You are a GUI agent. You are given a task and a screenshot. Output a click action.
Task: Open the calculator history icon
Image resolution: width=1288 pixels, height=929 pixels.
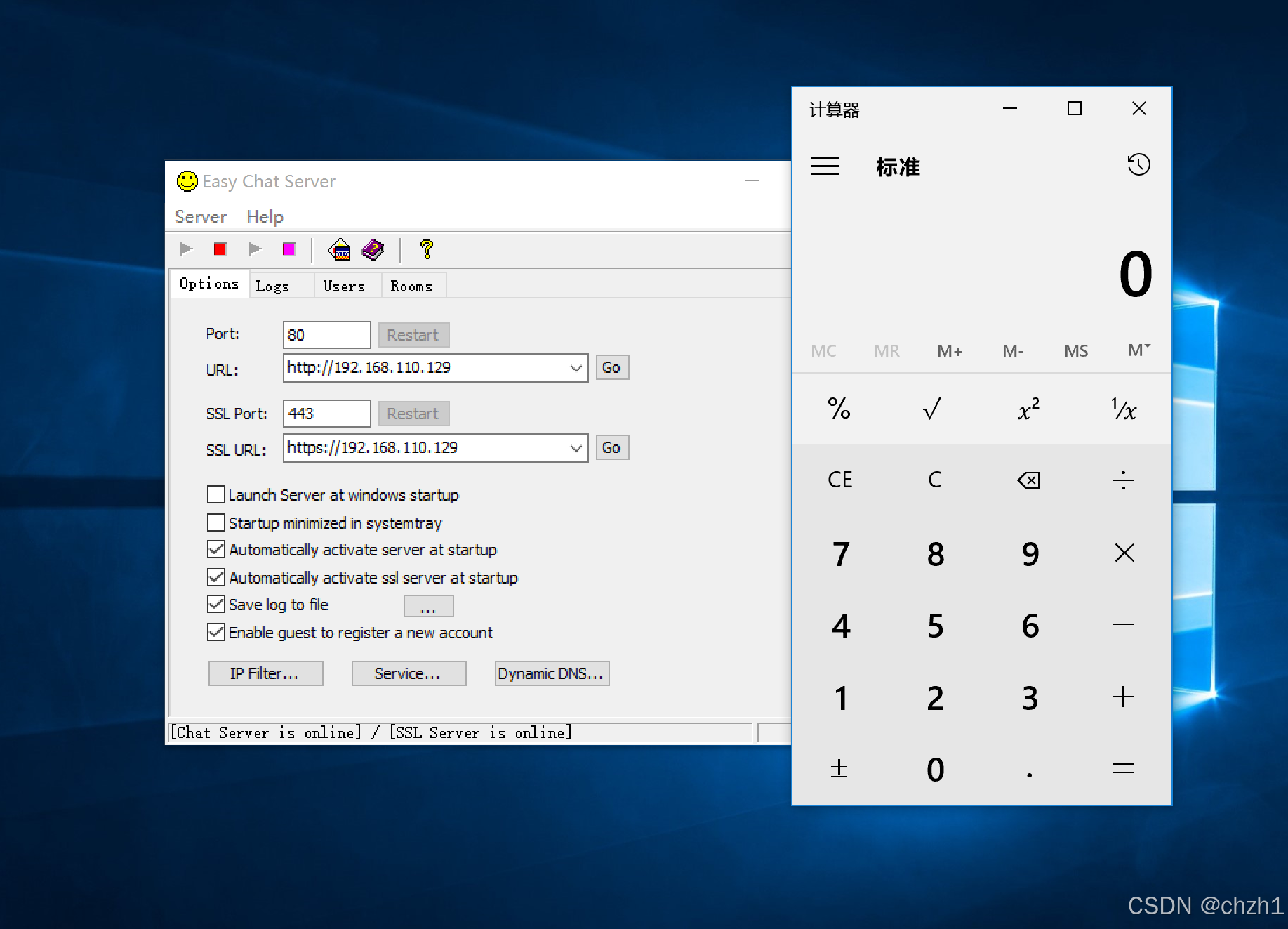tap(1138, 165)
